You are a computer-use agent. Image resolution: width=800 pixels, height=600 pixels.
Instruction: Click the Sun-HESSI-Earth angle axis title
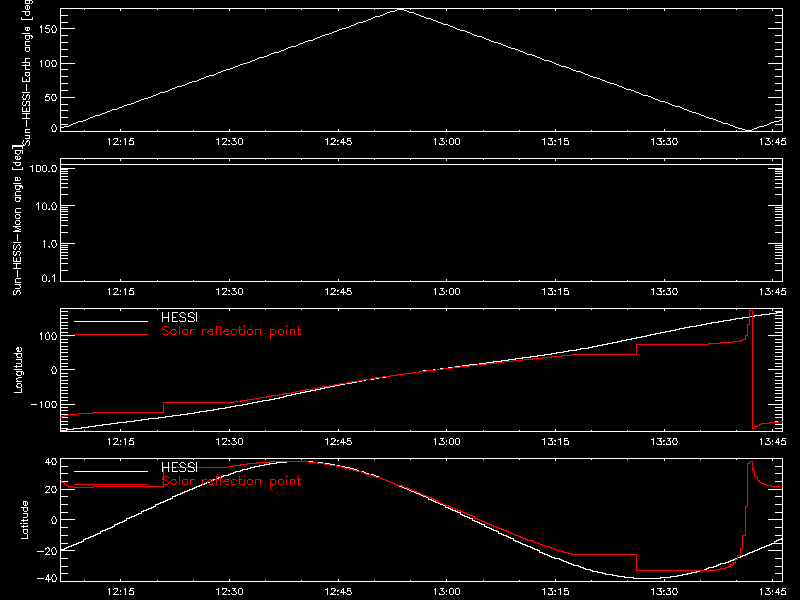click(x=27, y=73)
